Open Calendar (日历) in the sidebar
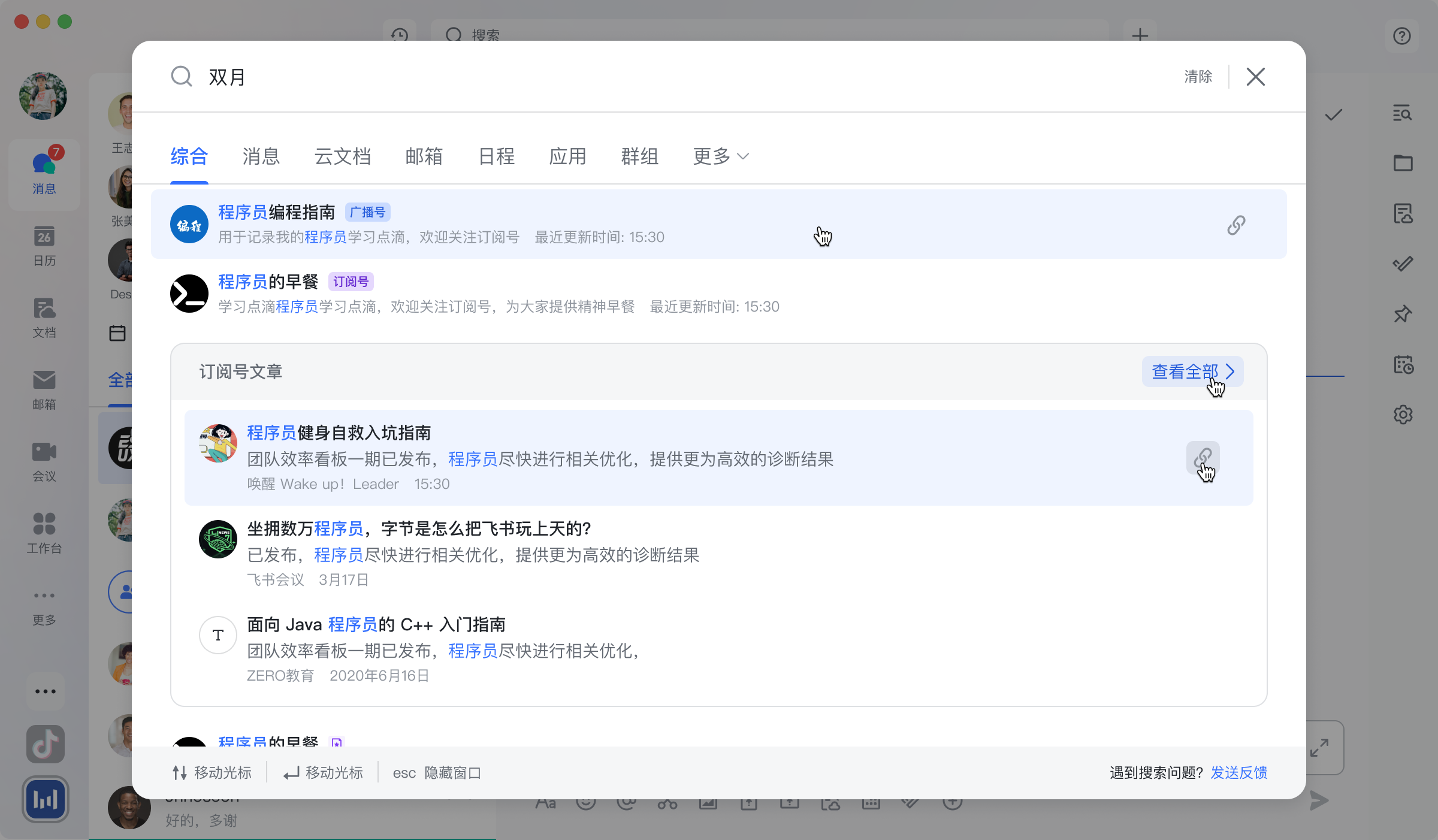Viewport: 1438px width, 840px height. [44, 246]
